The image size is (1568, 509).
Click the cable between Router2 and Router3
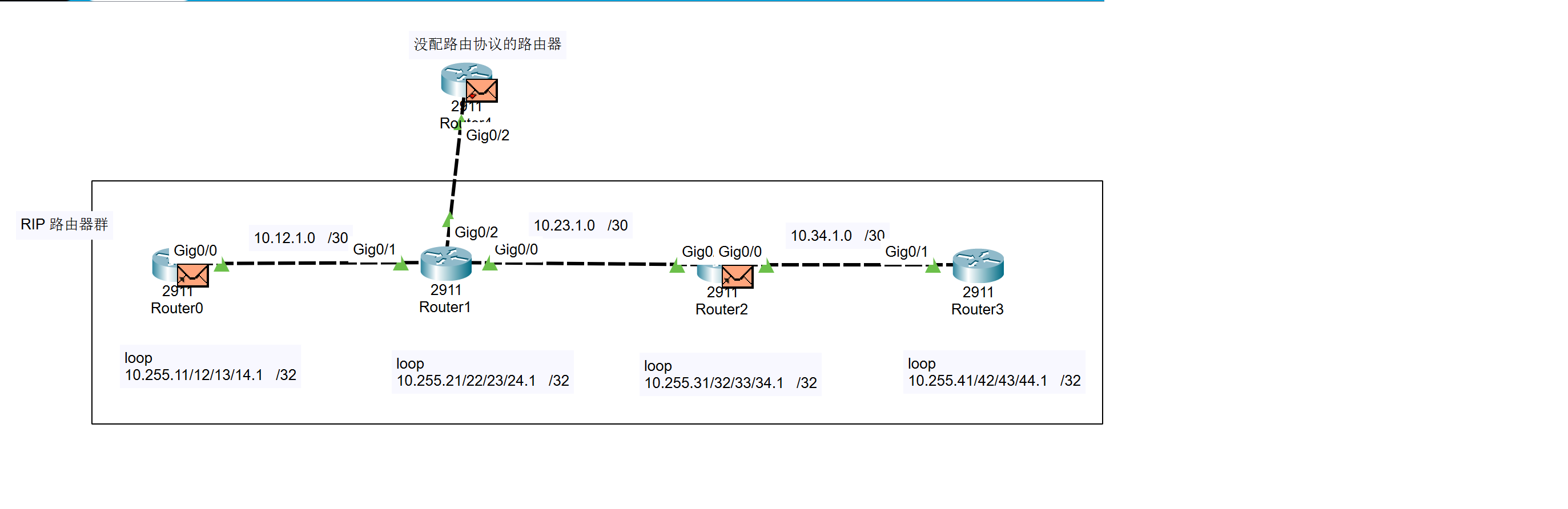pyautogui.click(x=852, y=265)
